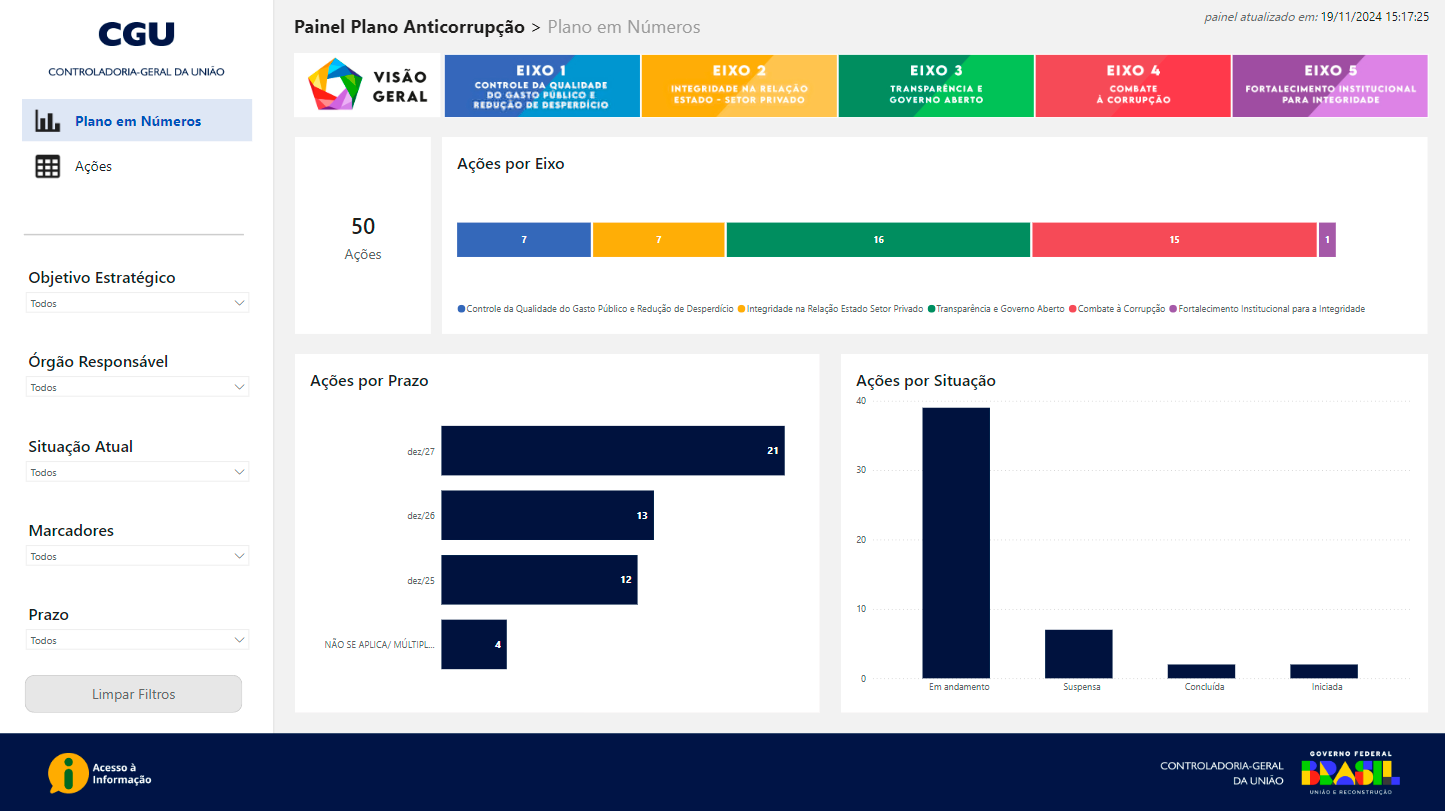
Task: Click the Em andamento bar in Ações por Situação
Action: tap(955, 542)
